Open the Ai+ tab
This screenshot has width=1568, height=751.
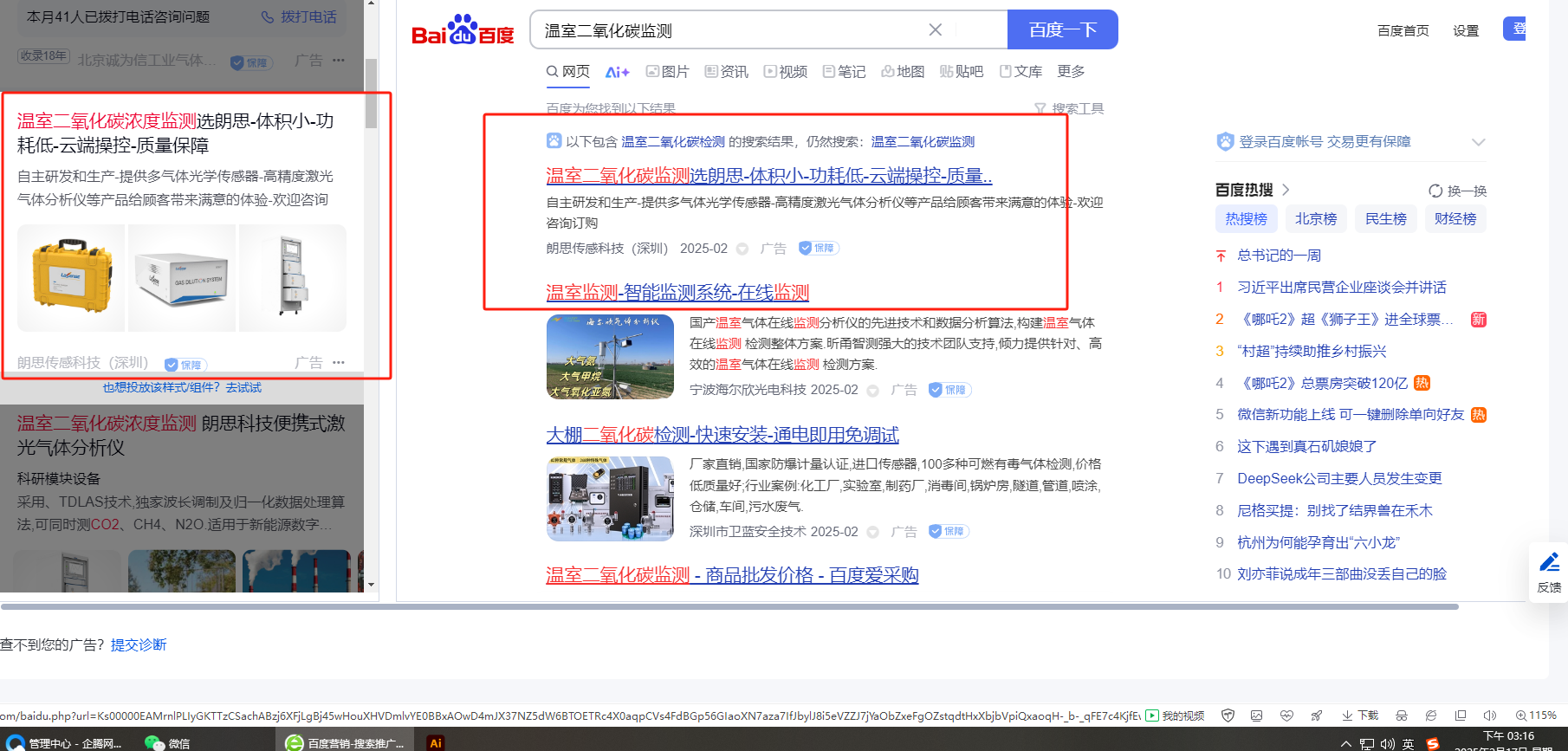click(x=618, y=72)
